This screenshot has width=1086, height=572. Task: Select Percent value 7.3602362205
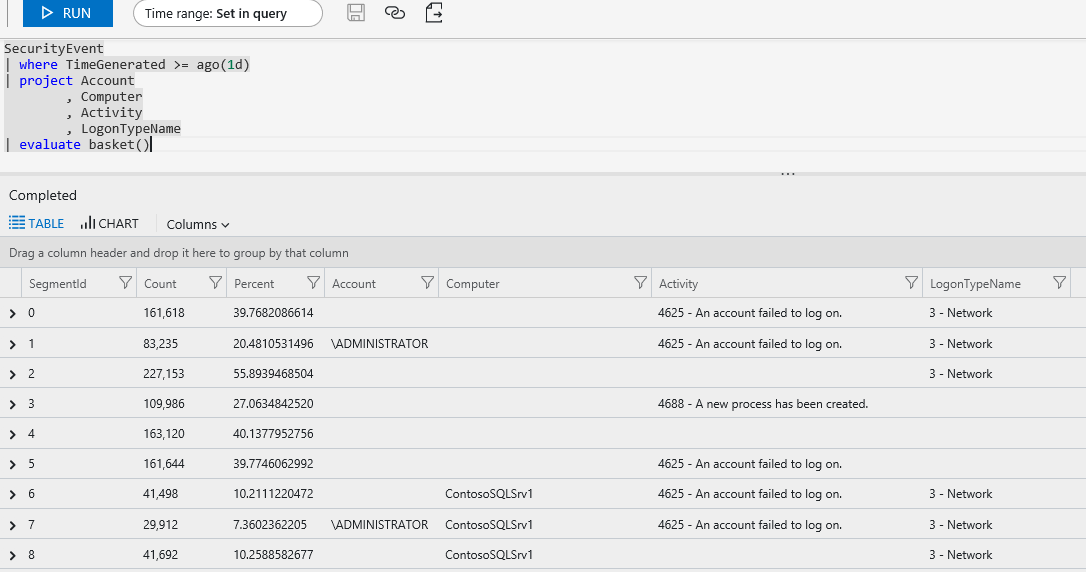(x=269, y=525)
